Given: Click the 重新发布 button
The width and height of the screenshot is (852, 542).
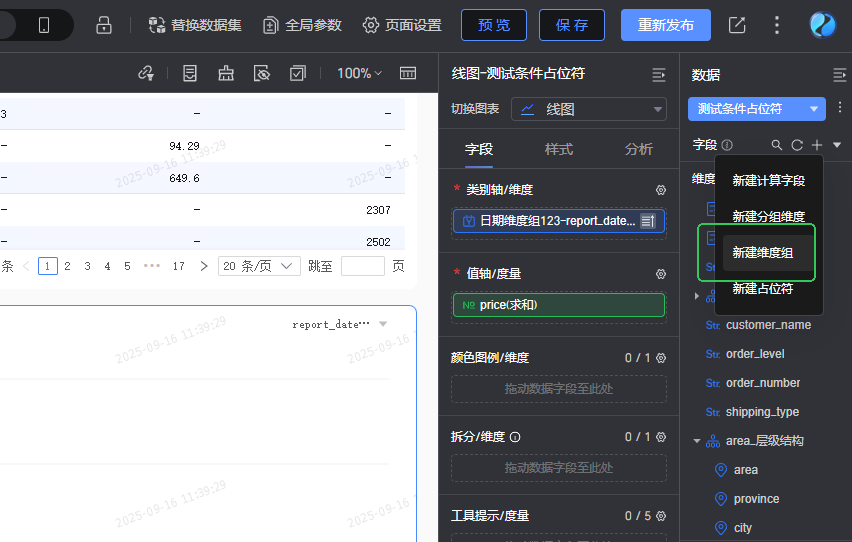Looking at the screenshot, I should pos(666,25).
